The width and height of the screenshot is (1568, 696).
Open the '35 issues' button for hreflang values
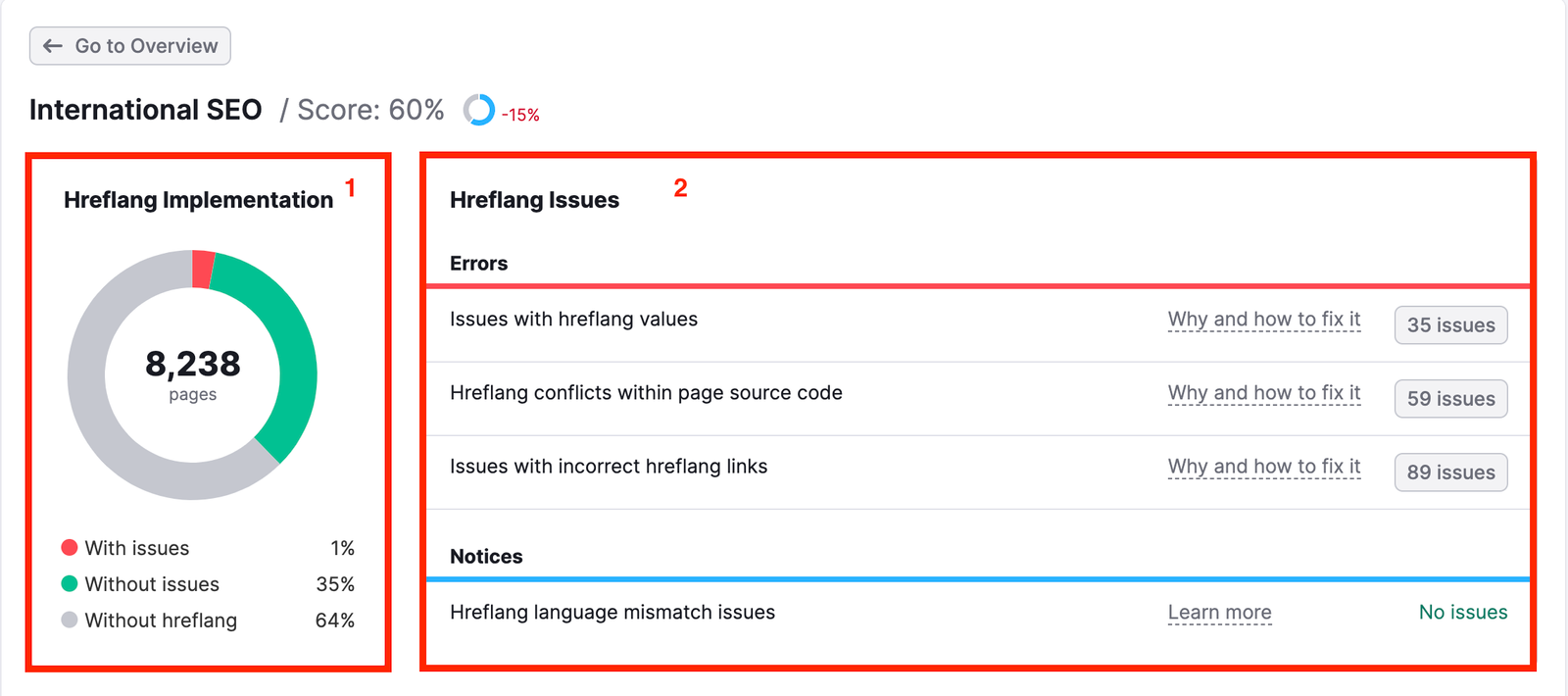1450,324
